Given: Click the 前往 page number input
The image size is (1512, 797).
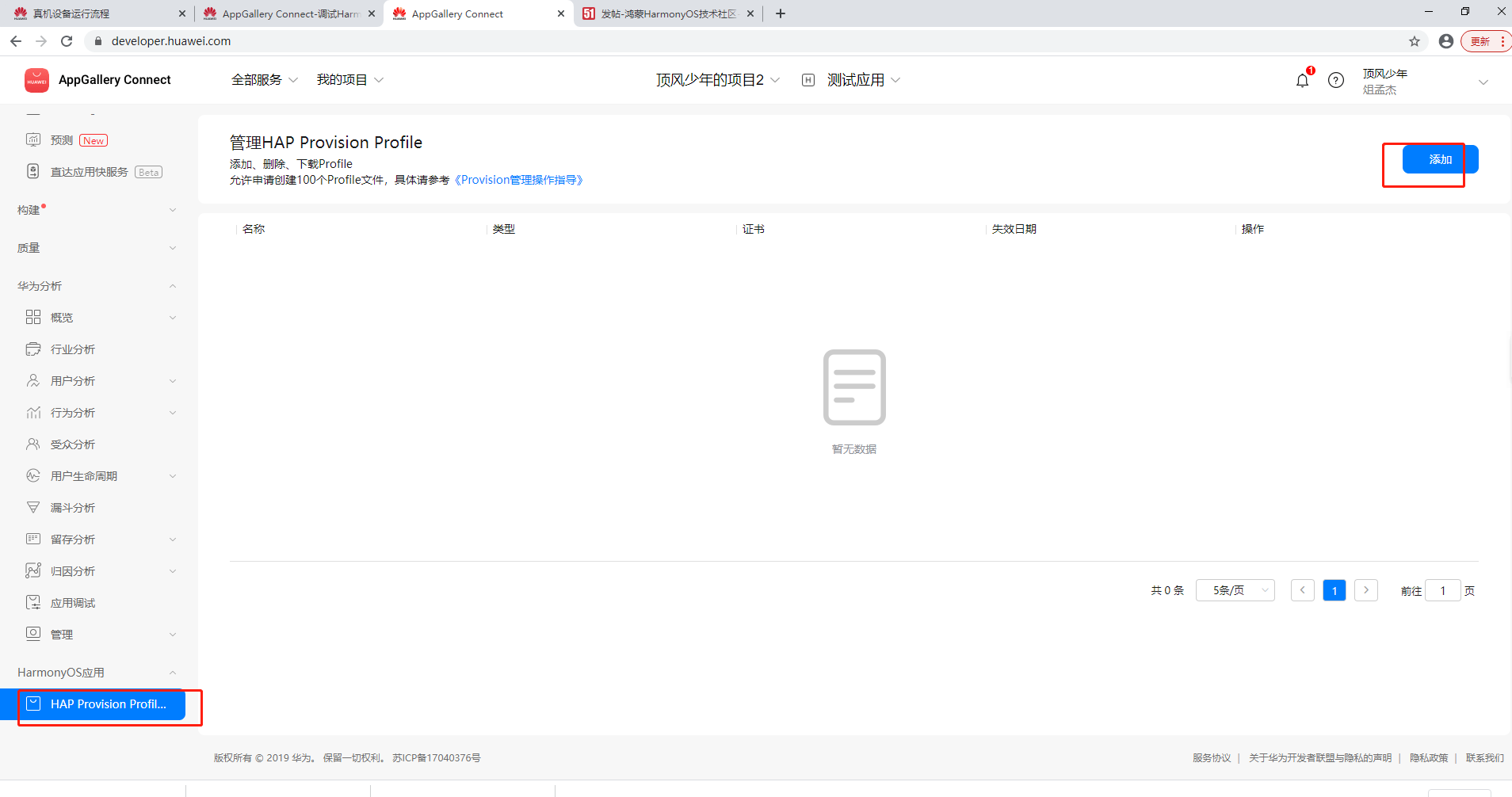Looking at the screenshot, I should tap(1443, 590).
